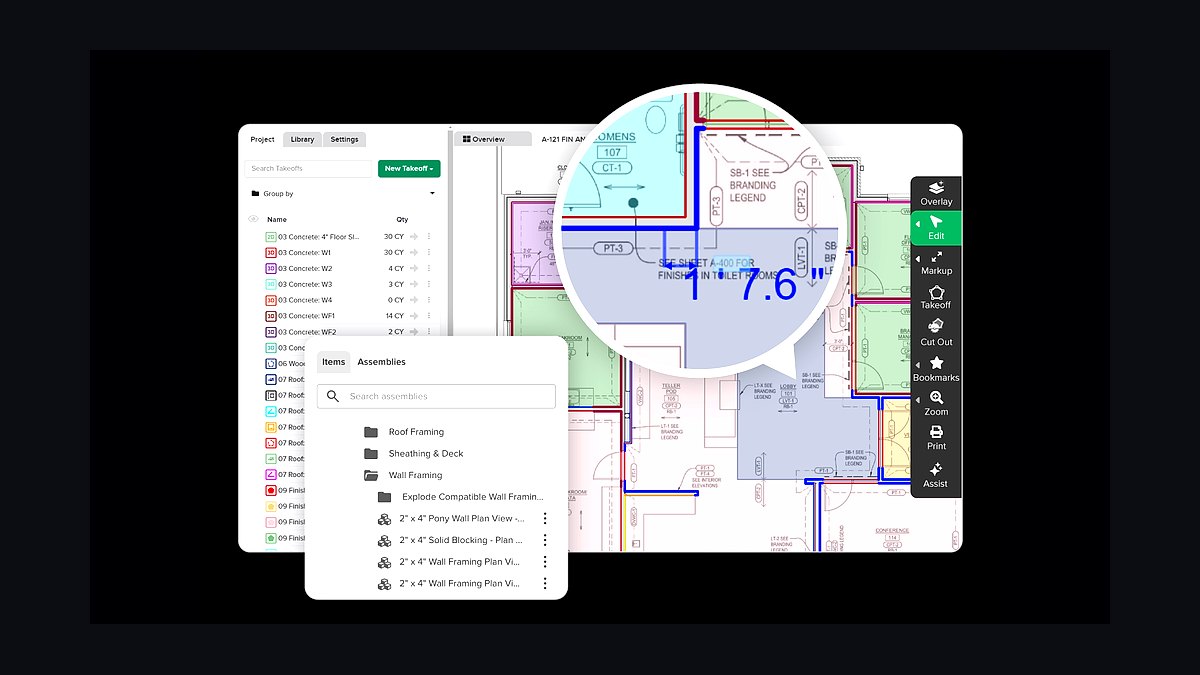Click the Qty column header

coord(402,219)
